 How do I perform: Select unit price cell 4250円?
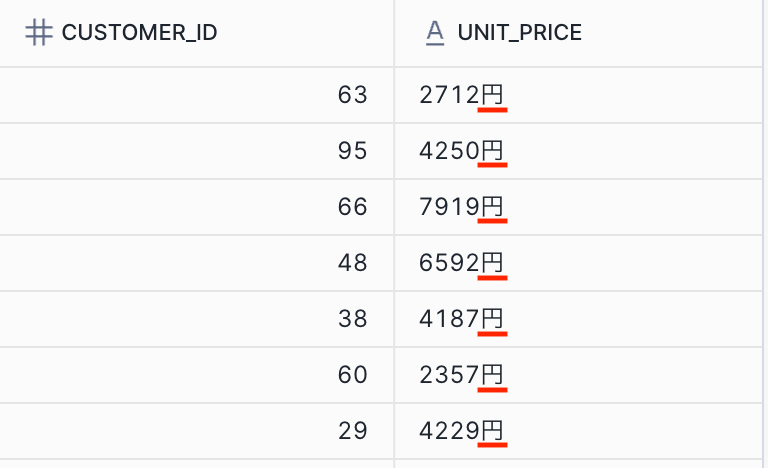point(462,151)
